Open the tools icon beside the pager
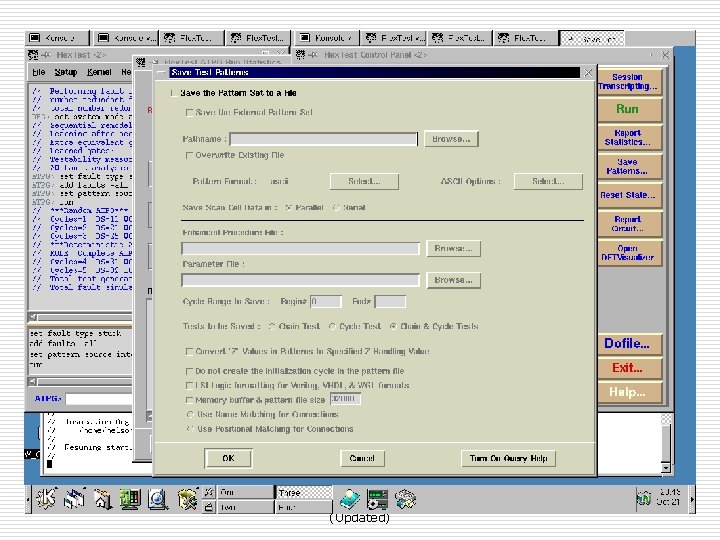This screenshot has width=720, height=540. pos(187,499)
